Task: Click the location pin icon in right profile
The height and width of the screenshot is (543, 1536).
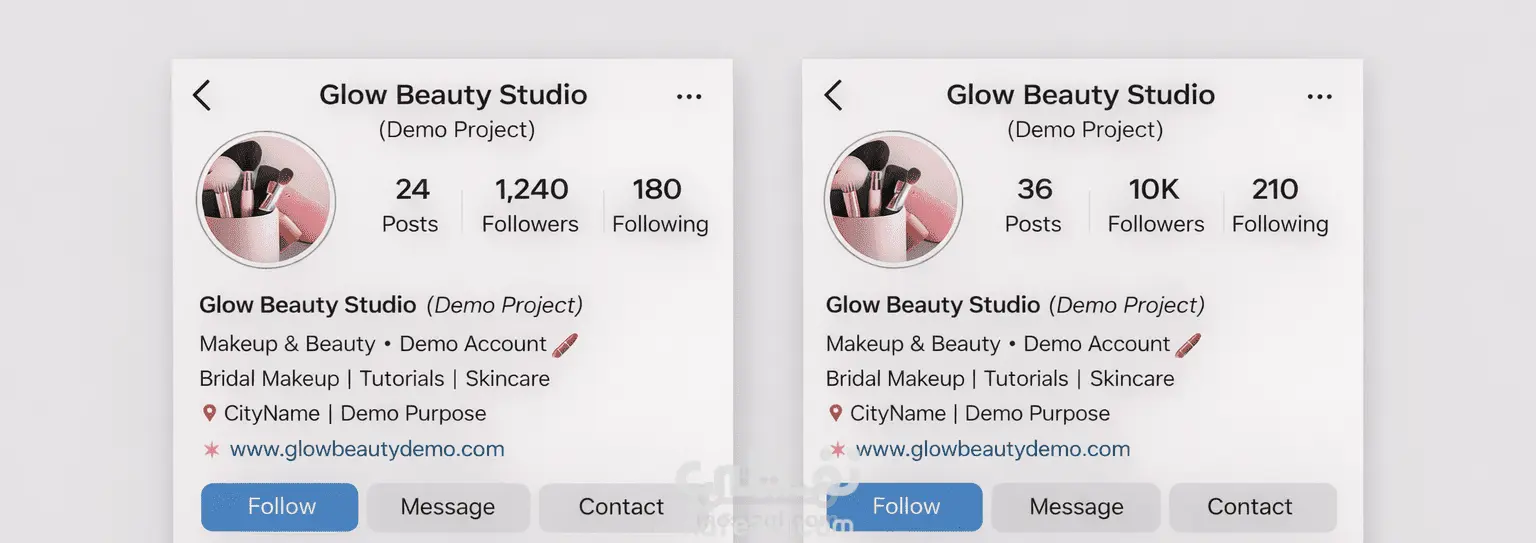Action: pos(836,413)
